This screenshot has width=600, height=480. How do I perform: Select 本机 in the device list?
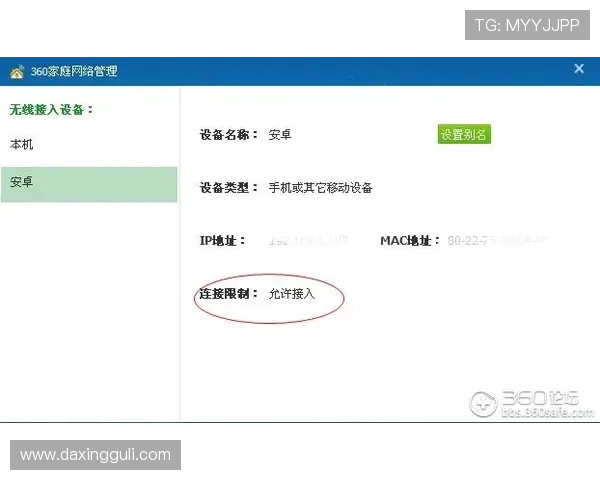coord(22,145)
